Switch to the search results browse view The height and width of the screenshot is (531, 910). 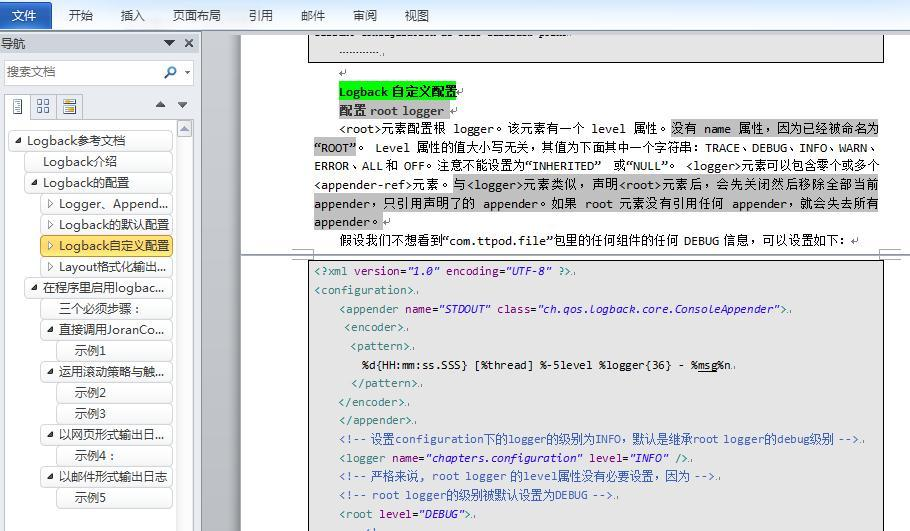pyautogui.click(x=69, y=106)
